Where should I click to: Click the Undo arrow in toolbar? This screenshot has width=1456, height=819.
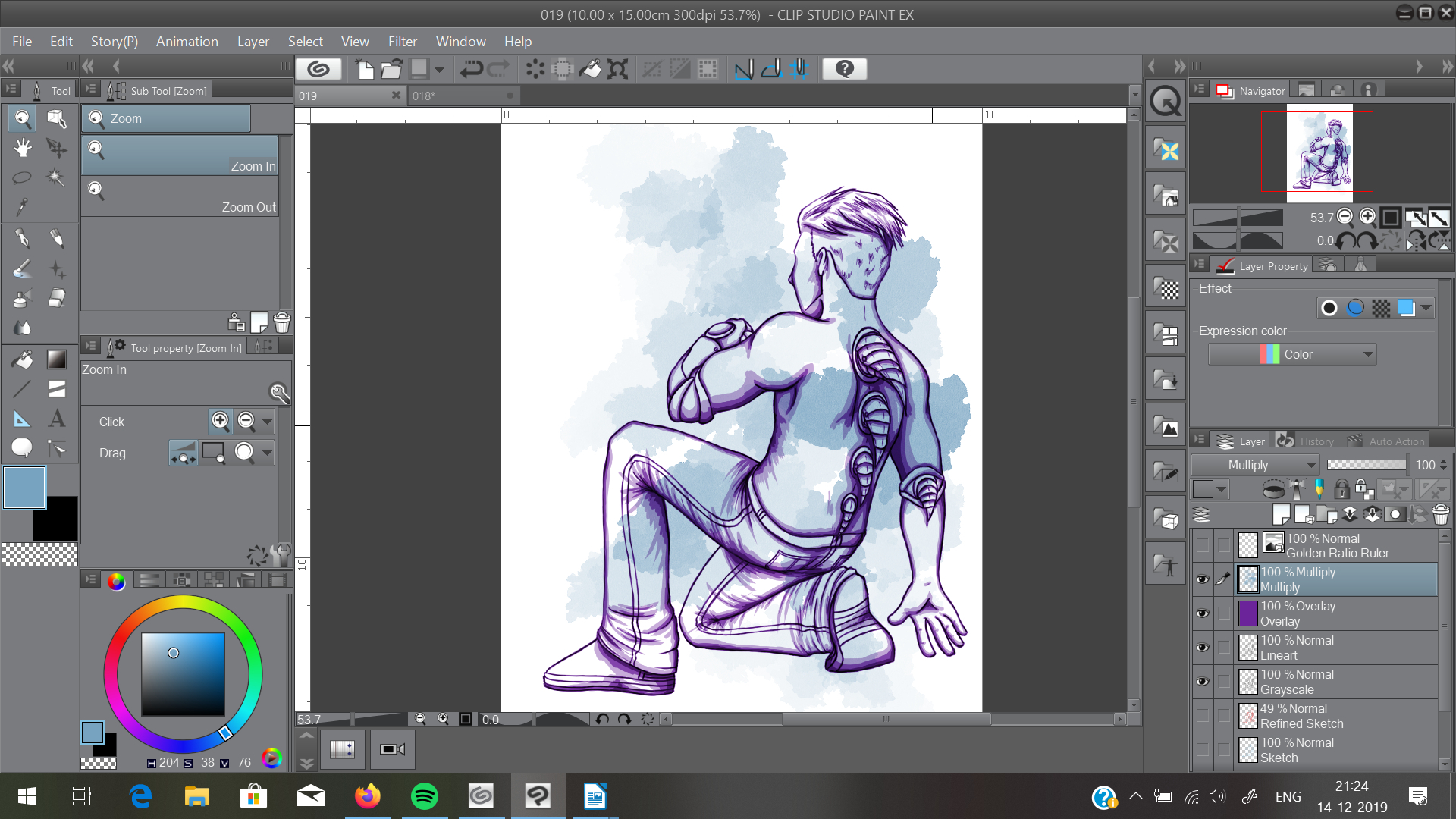tap(470, 69)
